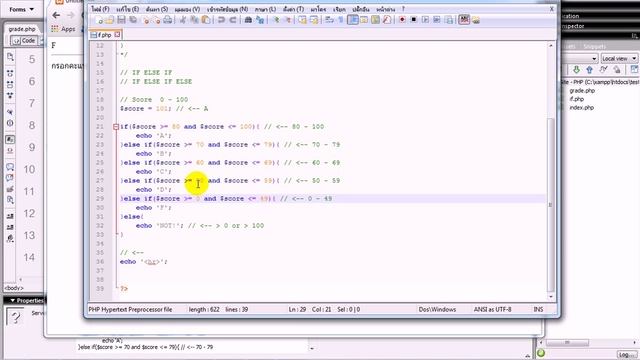Select the grade.php tab in Dreamweaver
640x360 pixels.
pos(22,29)
